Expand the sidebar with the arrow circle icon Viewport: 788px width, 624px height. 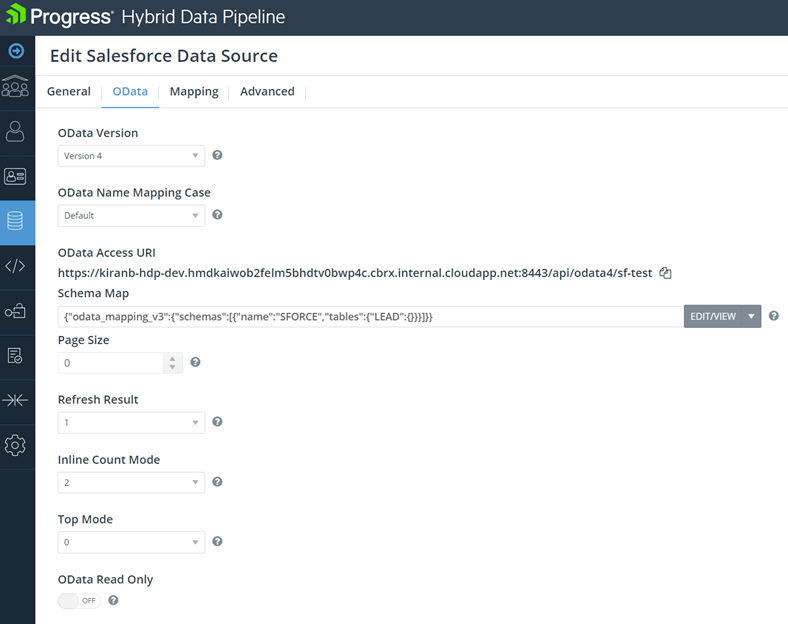(x=16, y=51)
